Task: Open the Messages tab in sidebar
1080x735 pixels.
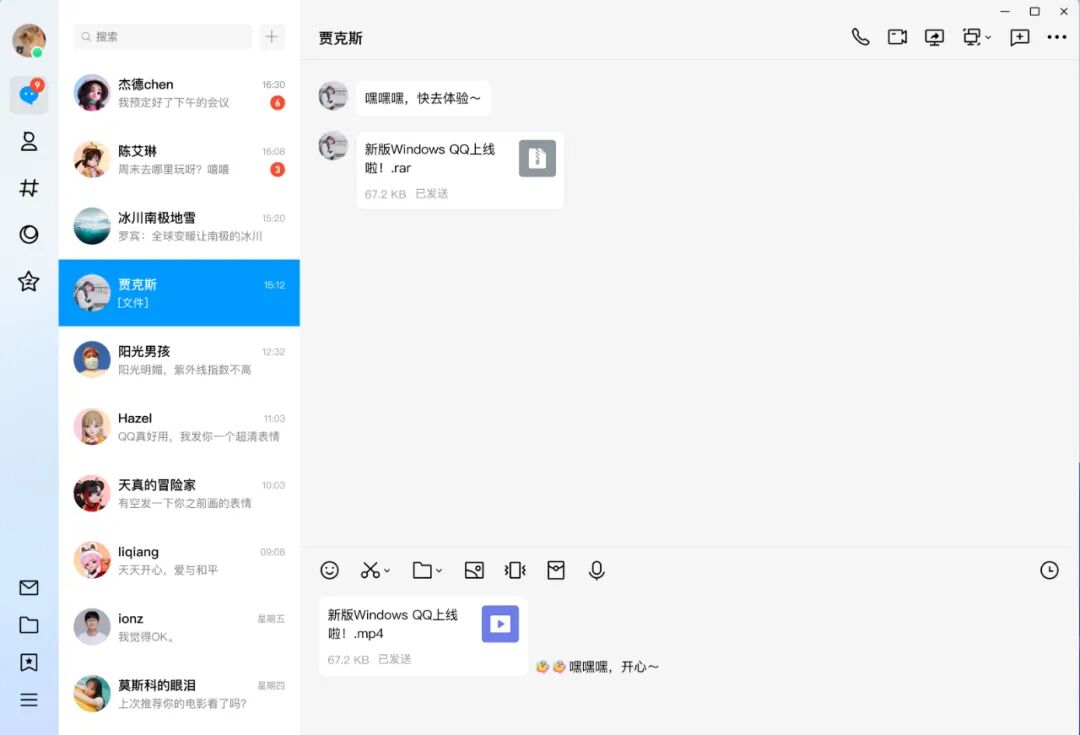Action: click(29, 94)
